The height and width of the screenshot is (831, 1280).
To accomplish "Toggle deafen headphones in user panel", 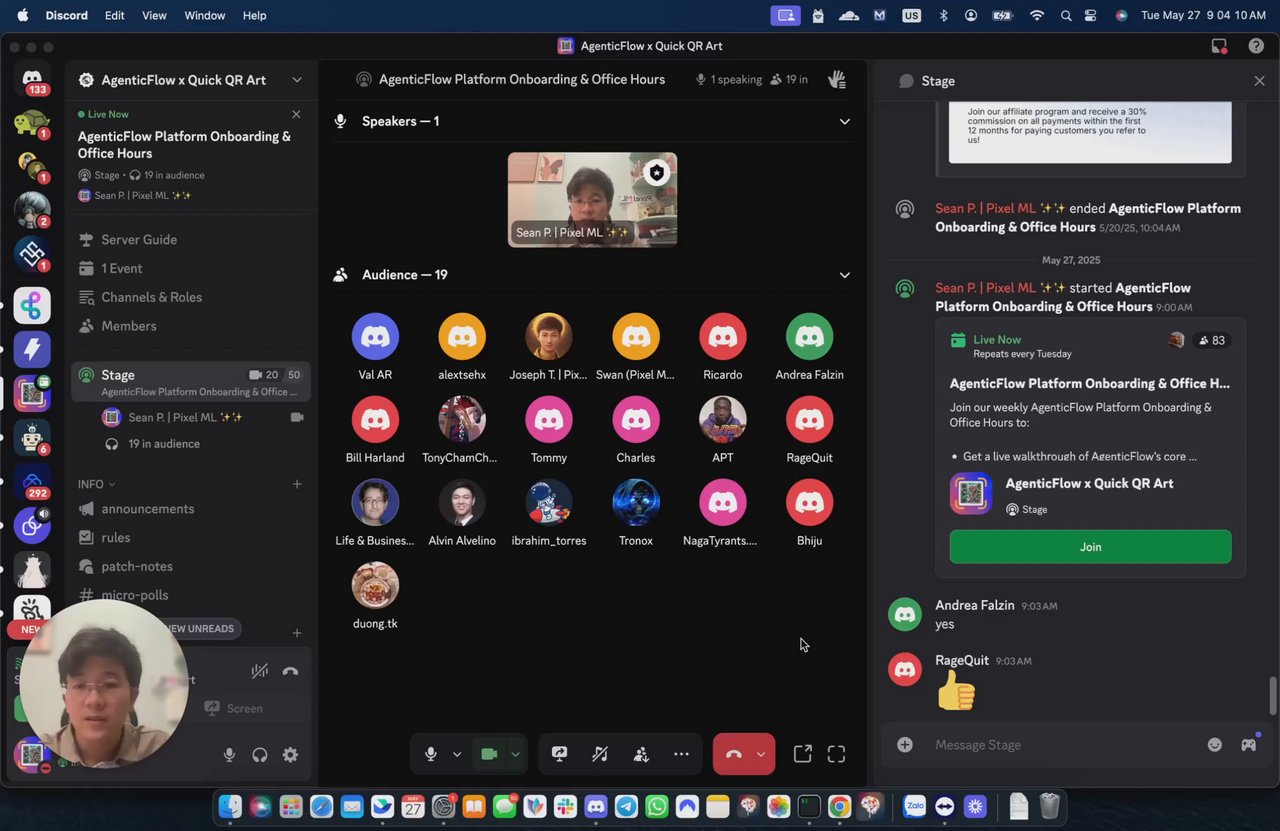I will pos(260,755).
